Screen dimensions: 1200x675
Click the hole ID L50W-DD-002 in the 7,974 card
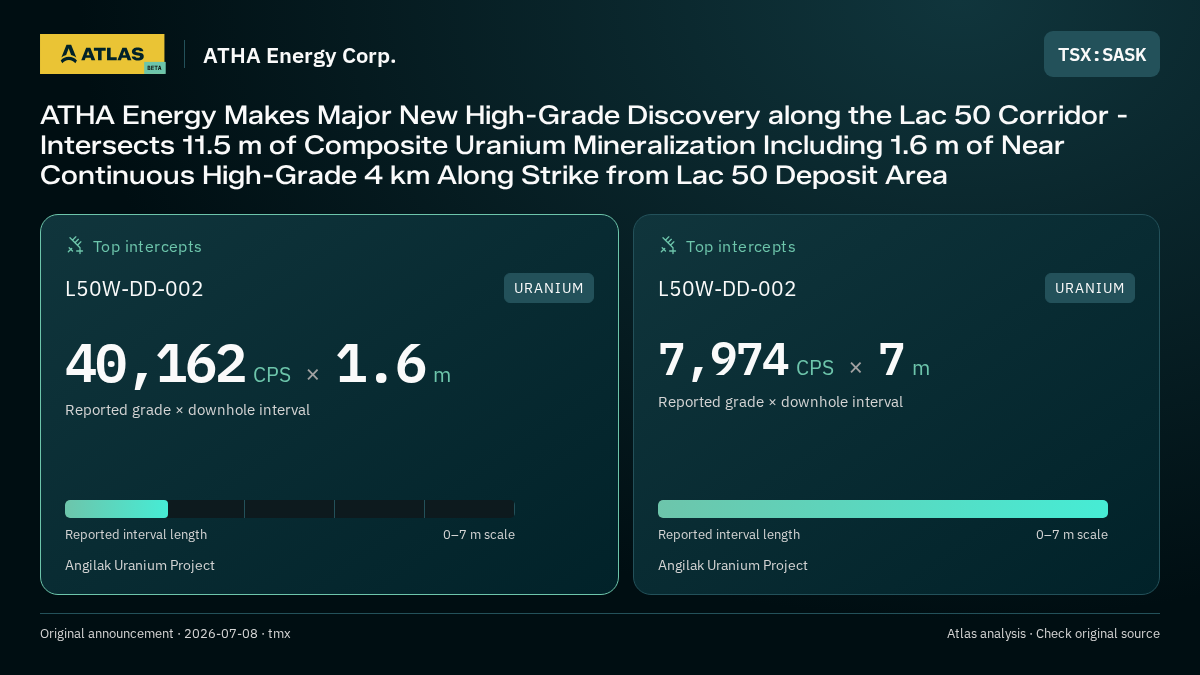727,289
